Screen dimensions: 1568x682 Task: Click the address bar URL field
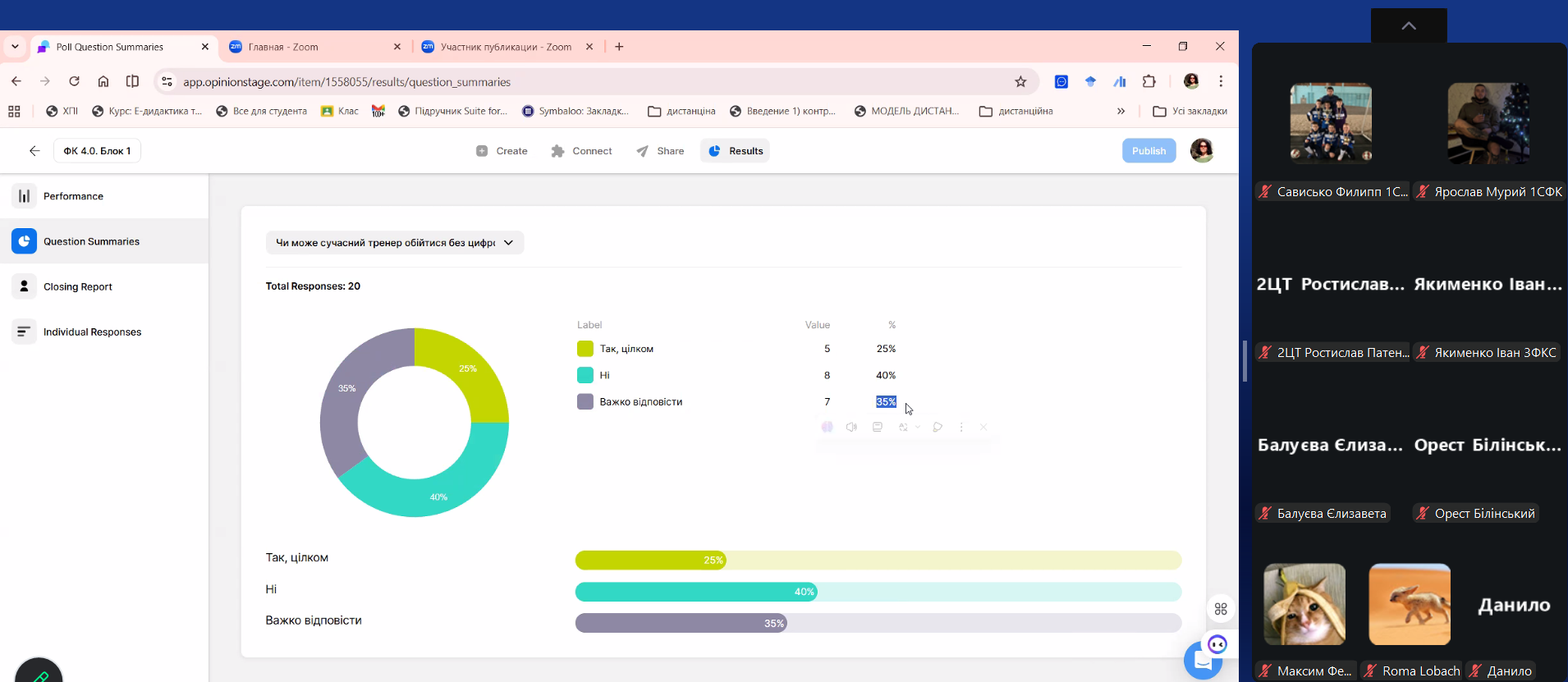click(591, 81)
